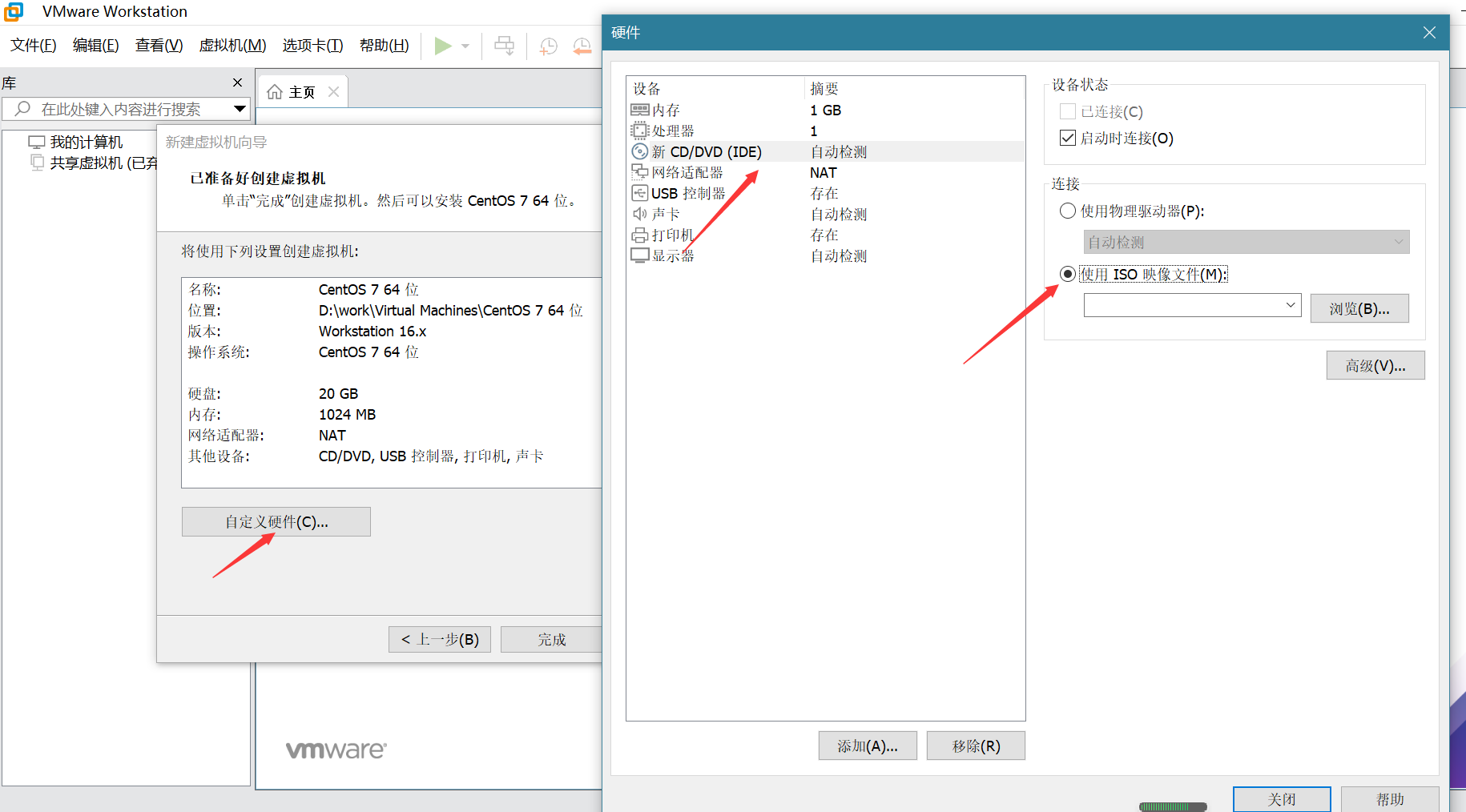Select the 内存 memory device icon row
This screenshot has height=812, width=1466.
click(640, 110)
